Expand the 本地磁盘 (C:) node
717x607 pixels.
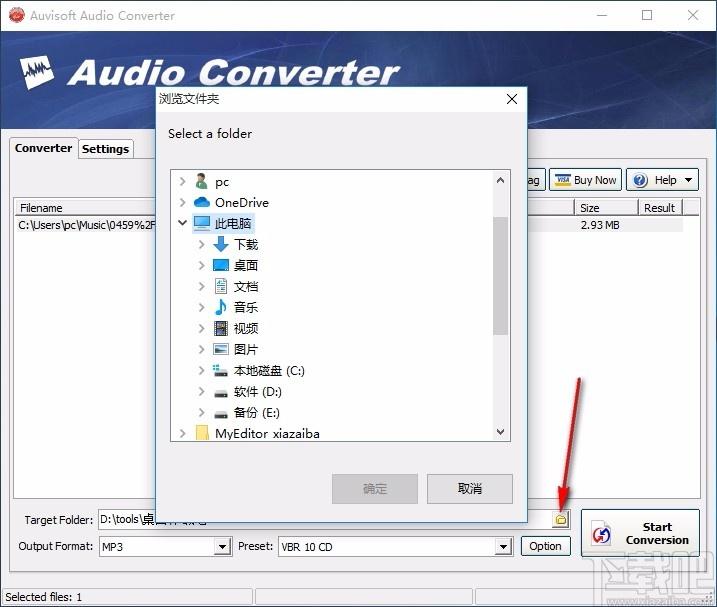click(x=202, y=370)
